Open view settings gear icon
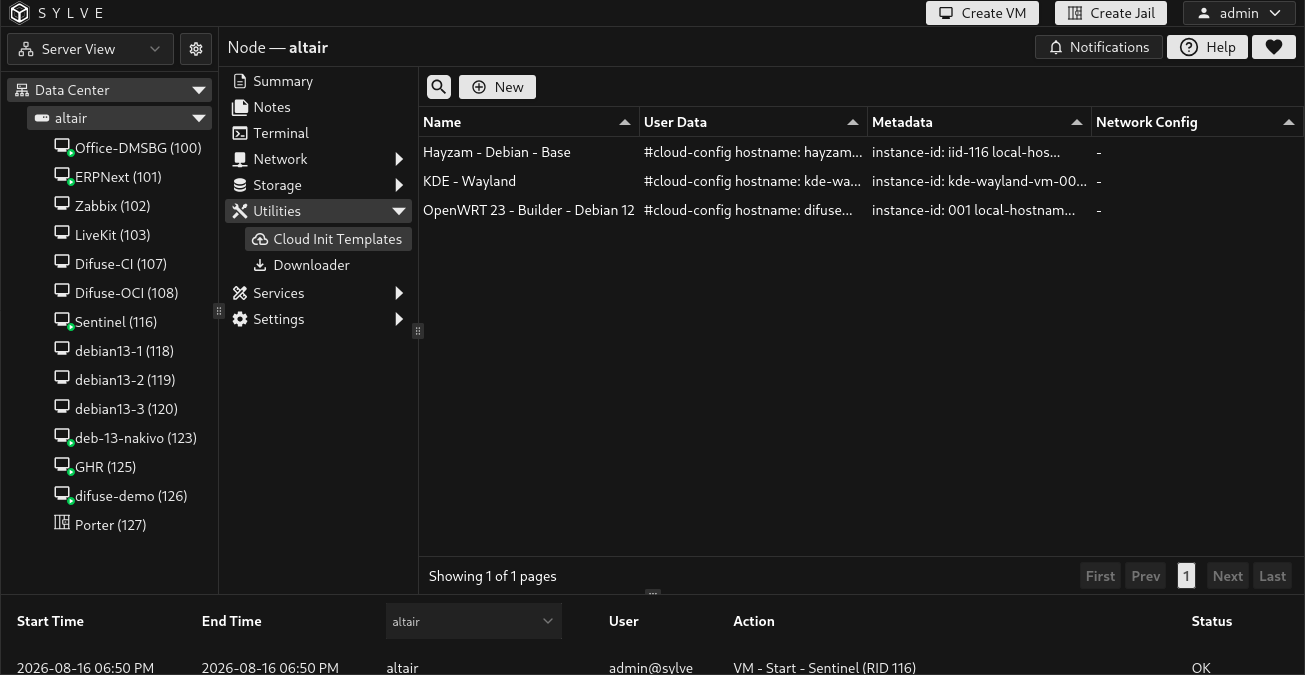 pos(196,49)
